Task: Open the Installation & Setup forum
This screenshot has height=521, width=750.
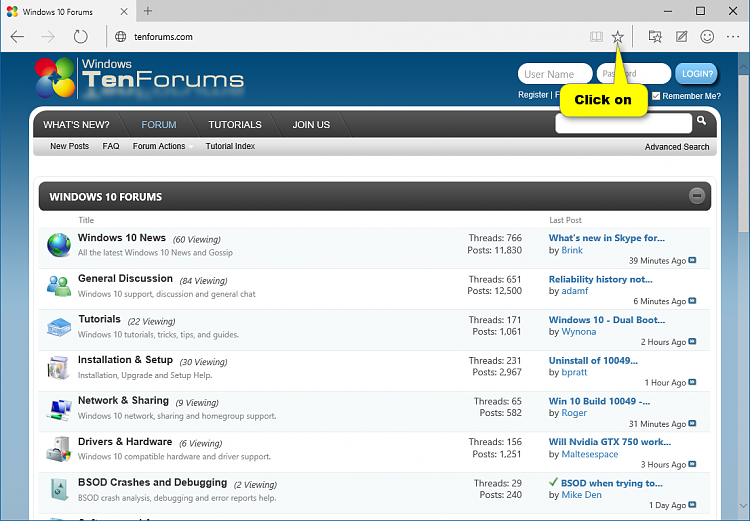Action: point(125,360)
